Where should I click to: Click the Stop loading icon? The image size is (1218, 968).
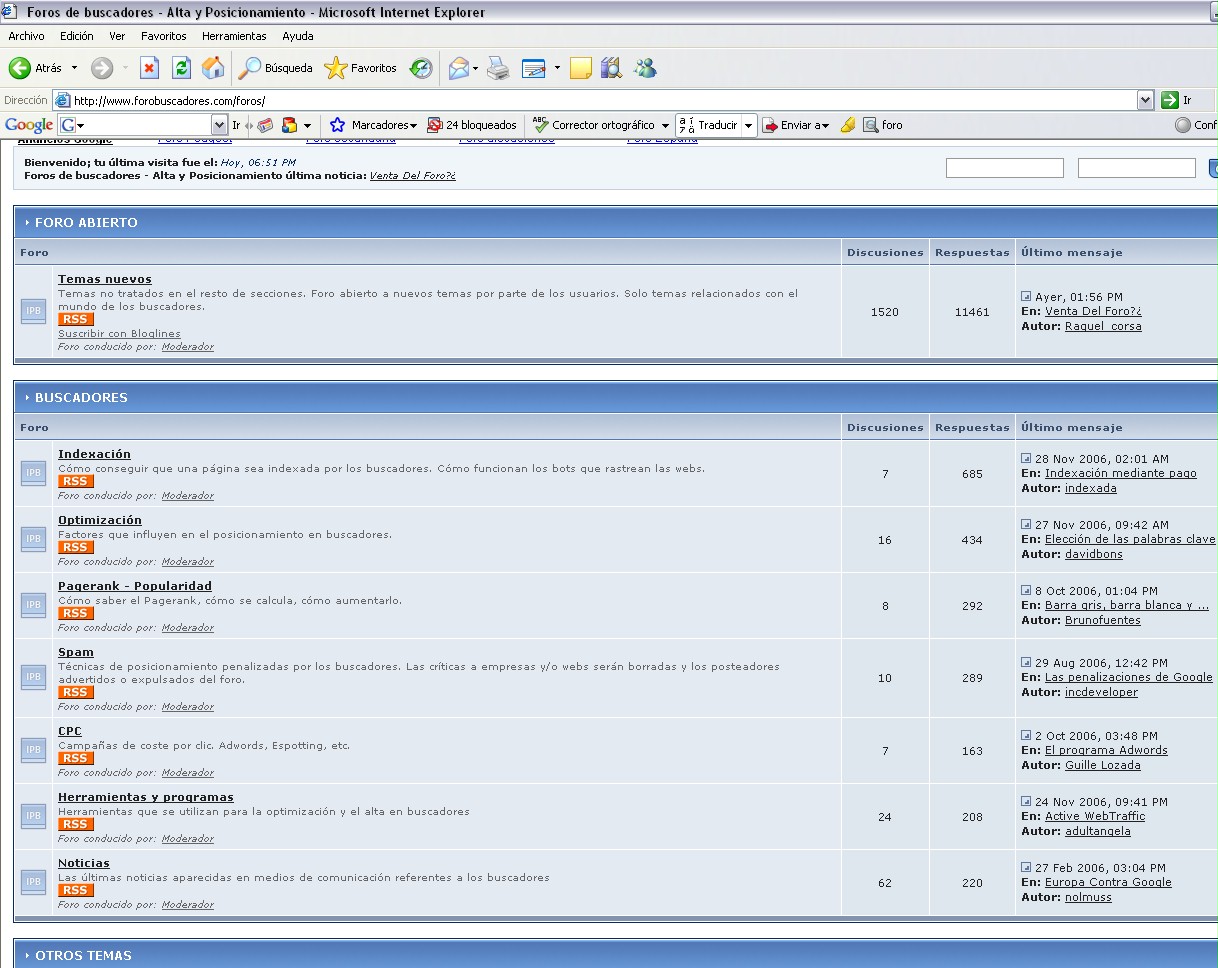(x=149, y=68)
